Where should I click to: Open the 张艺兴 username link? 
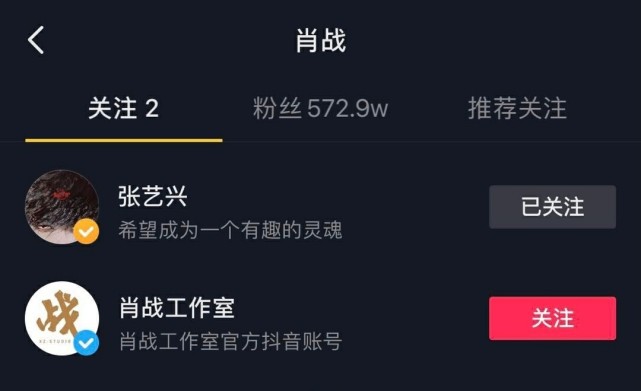point(152,196)
